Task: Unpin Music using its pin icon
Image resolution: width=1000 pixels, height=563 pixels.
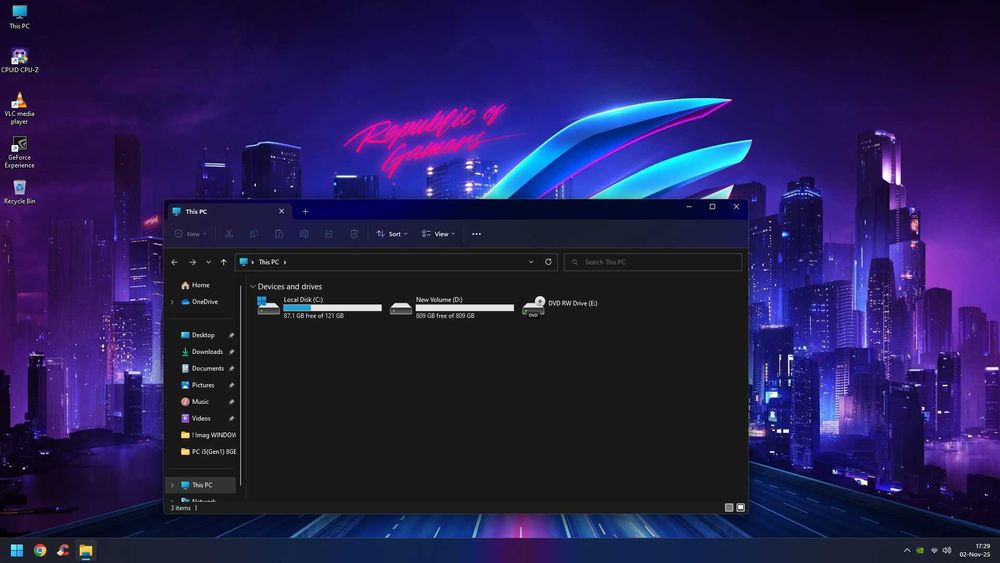Action: pyautogui.click(x=232, y=402)
